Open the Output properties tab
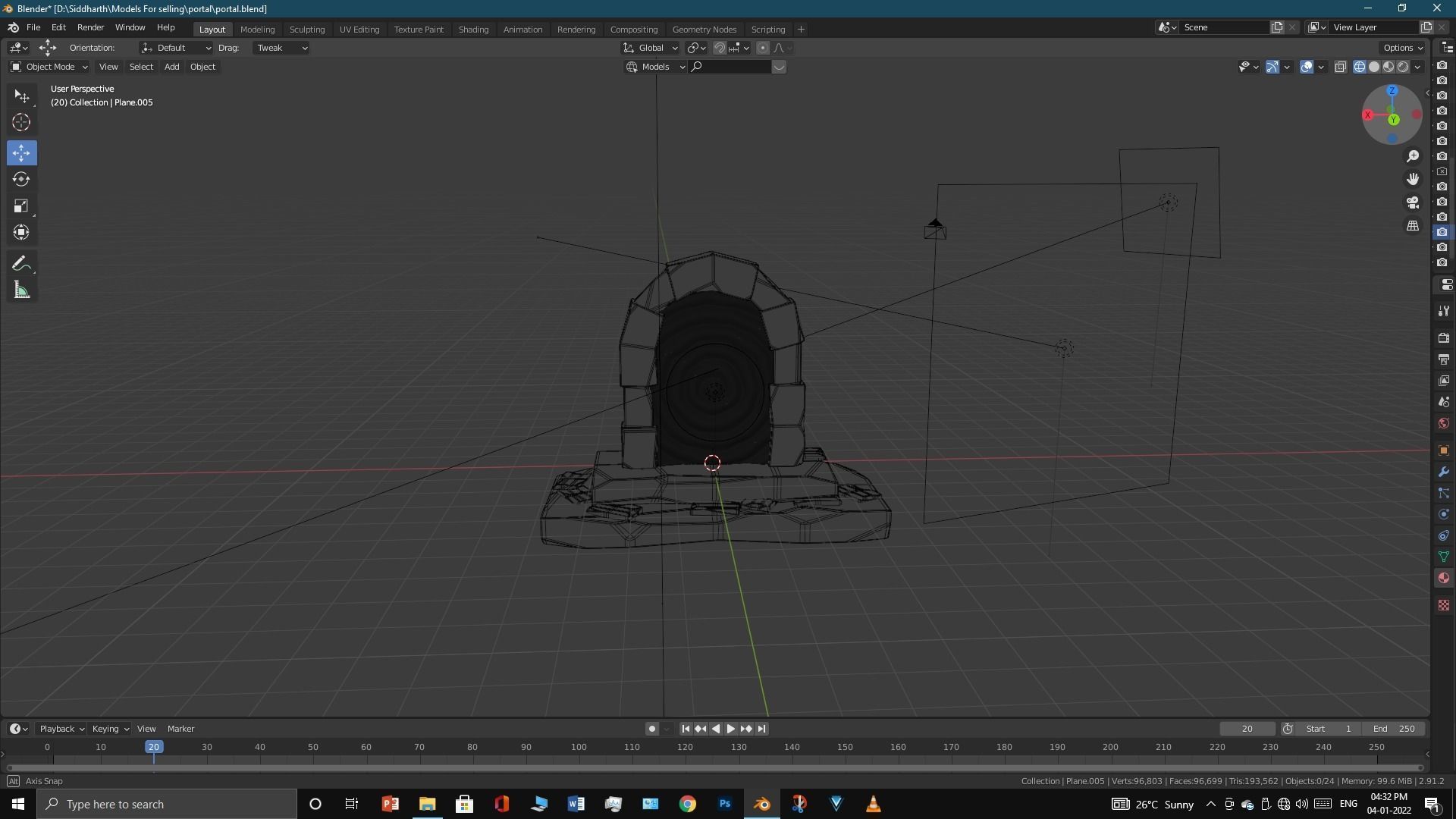Image resolution: width=1456 pixels, height=819 pixels. [x=1444, y=359]
